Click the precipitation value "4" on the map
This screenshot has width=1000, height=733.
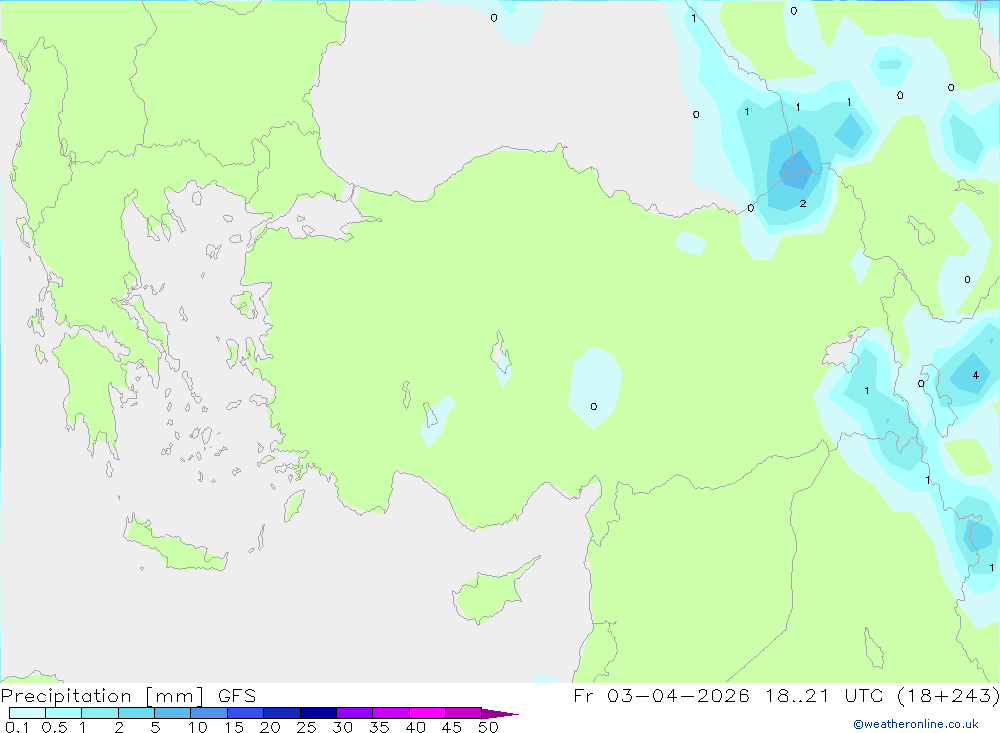(x=975, y=375)
